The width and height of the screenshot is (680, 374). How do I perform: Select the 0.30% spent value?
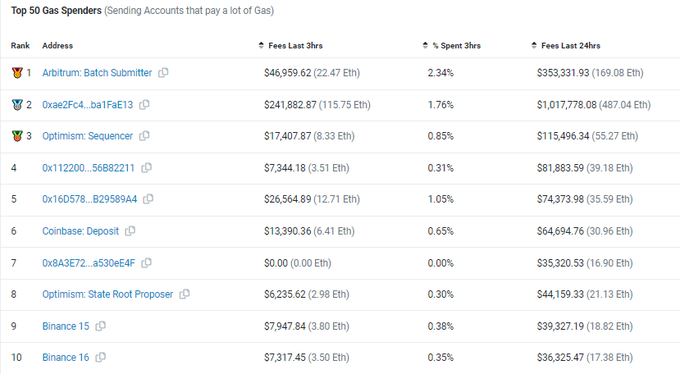tap(441, 294)
